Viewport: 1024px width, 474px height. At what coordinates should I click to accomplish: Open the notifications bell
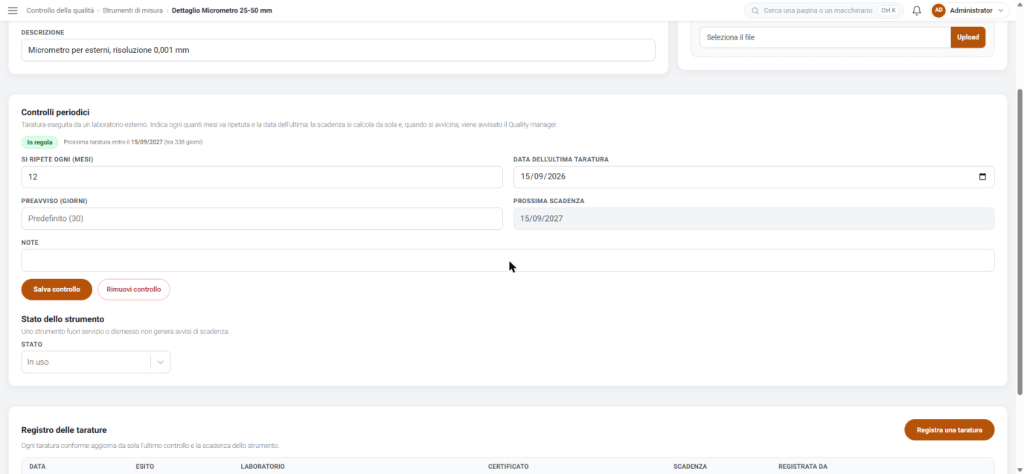(x=917, y=10)
